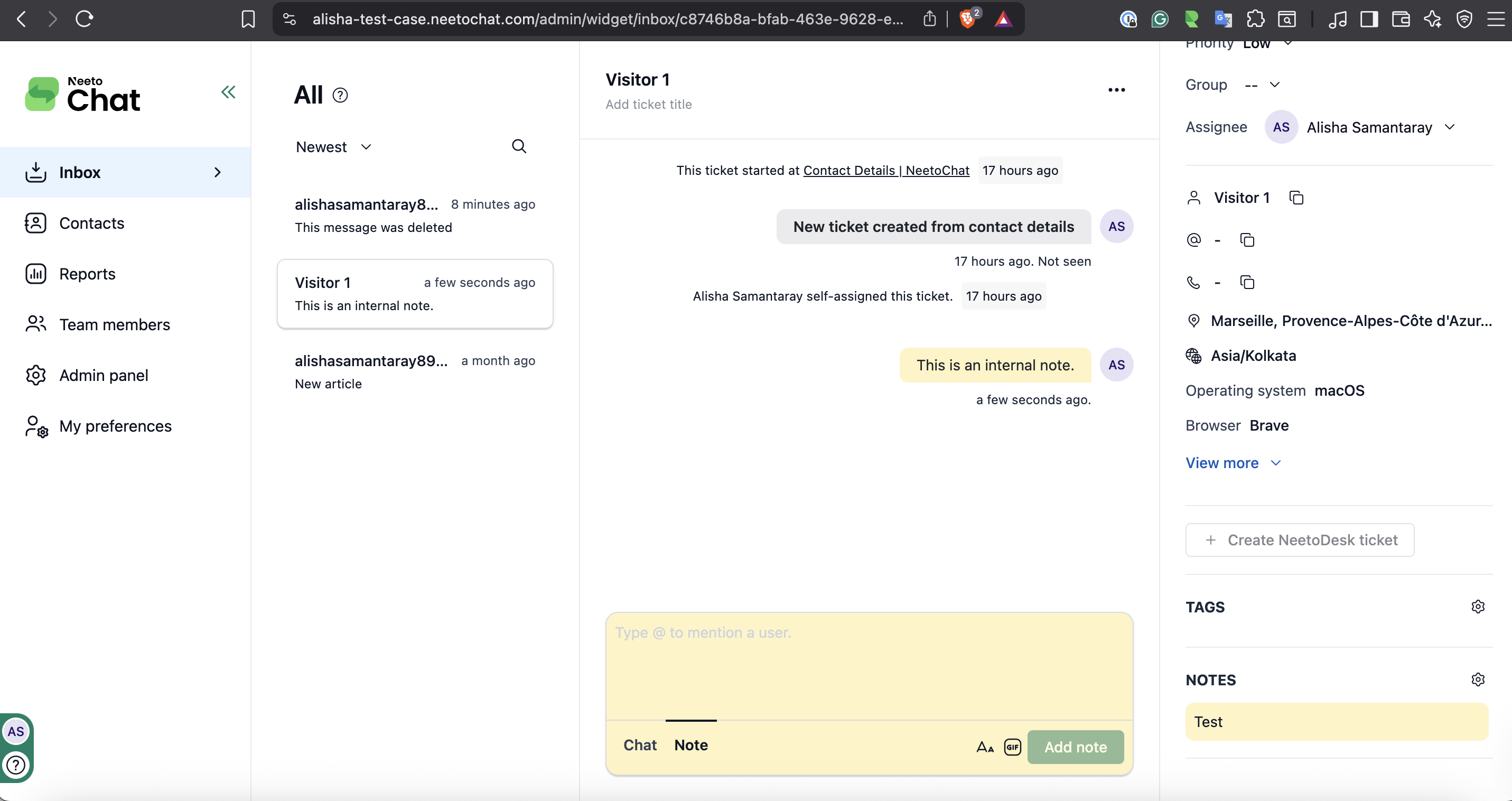This screenshot has width=1512, height=801.
Task: Open My preferences
Action: [116, 426]
